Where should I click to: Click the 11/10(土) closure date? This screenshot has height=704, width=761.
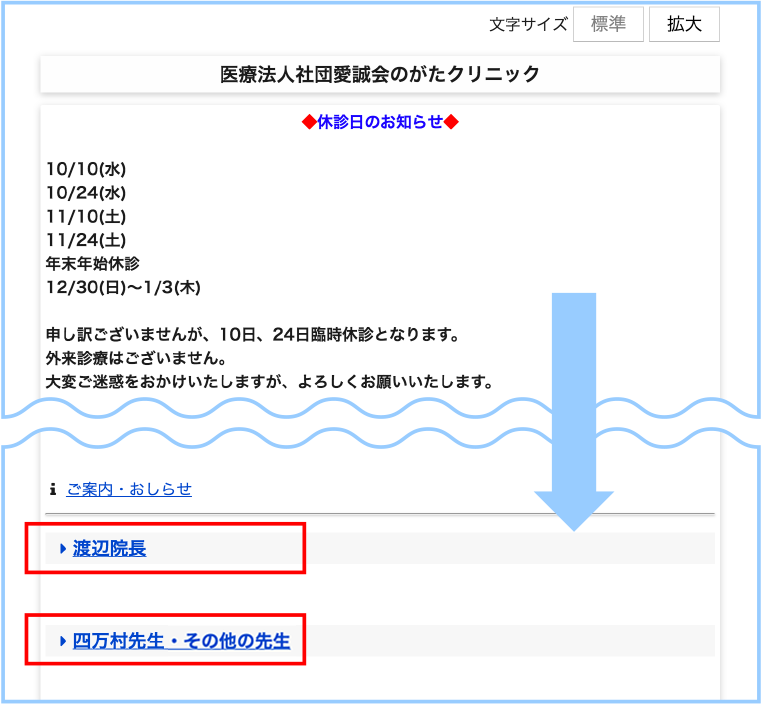(x=86, y=216)
